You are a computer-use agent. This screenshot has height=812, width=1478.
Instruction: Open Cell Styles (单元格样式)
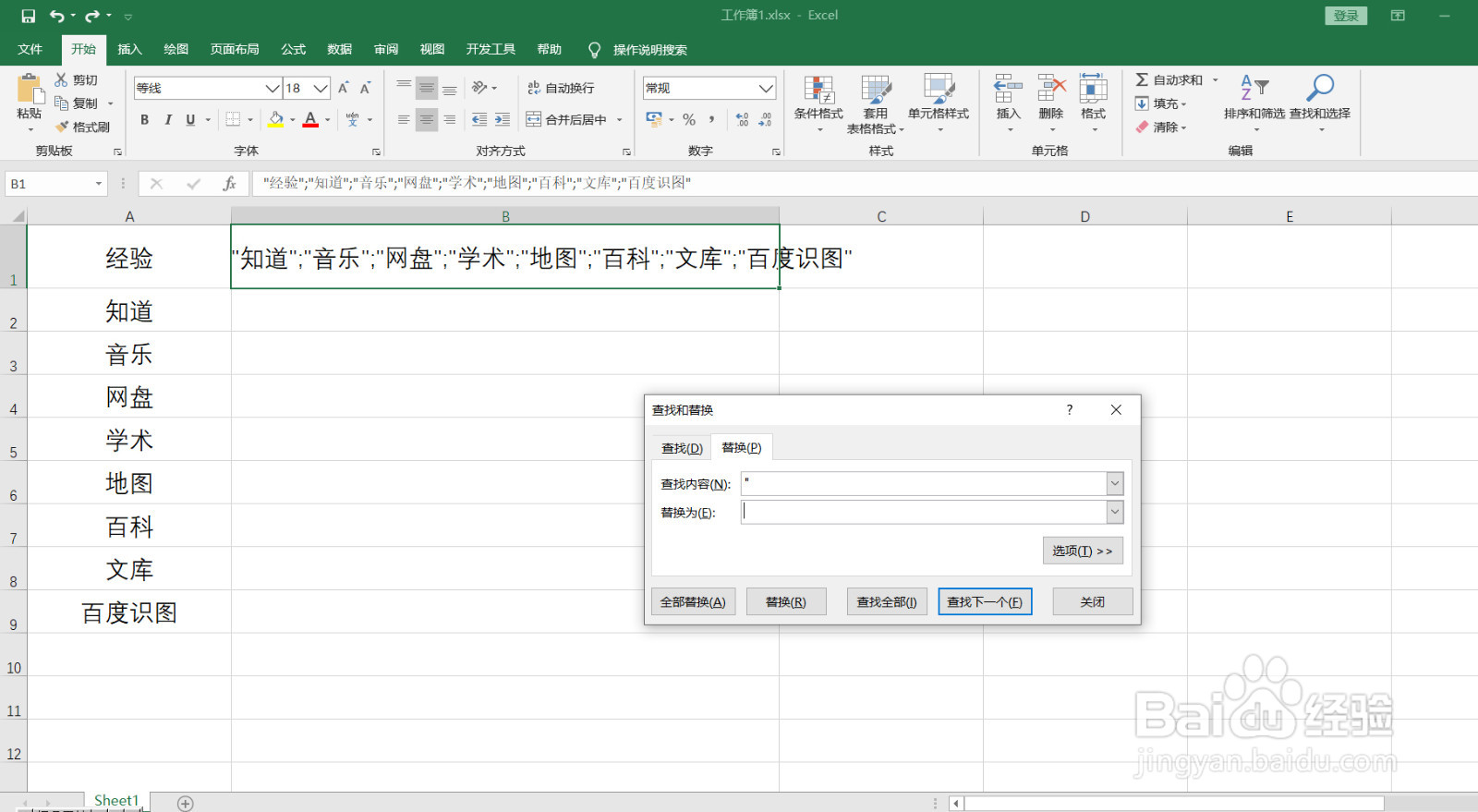pyautogui.click(x=939, y=103)
